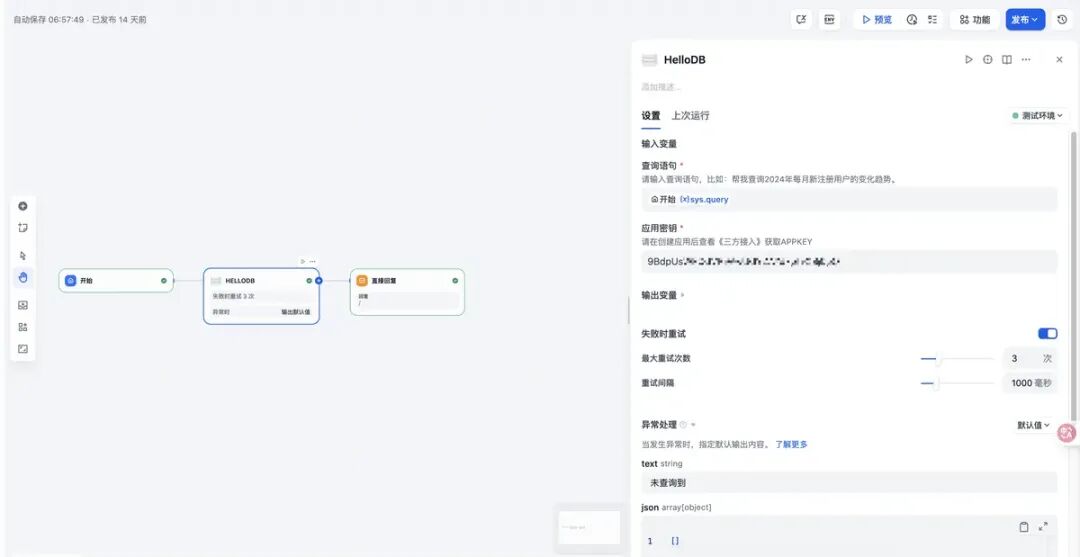Click the add note icon in canvas toolbar
This screenshot has height=557, width=1080.
point(23,228)
